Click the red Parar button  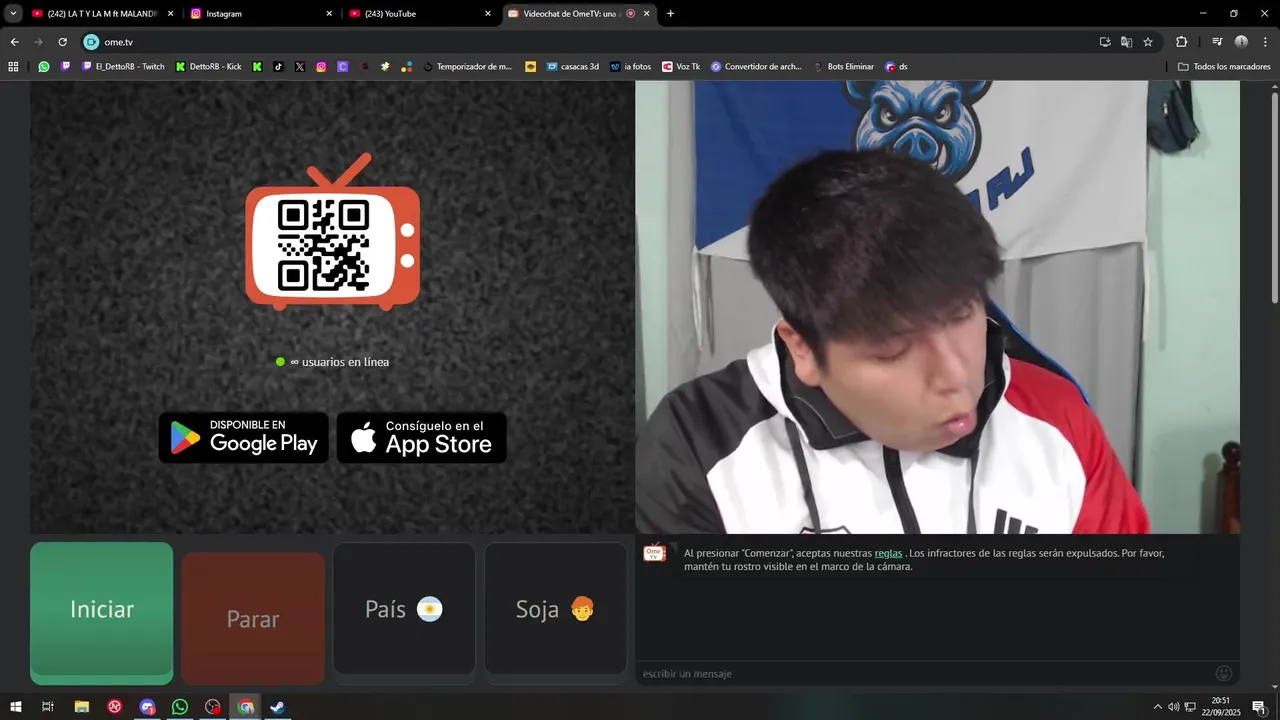[253, 619]
